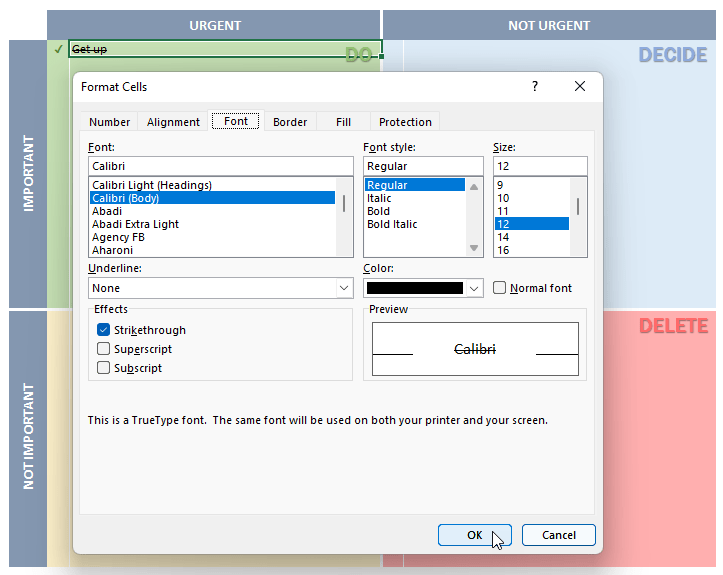Open the Protection tab

tap(405, 122)
